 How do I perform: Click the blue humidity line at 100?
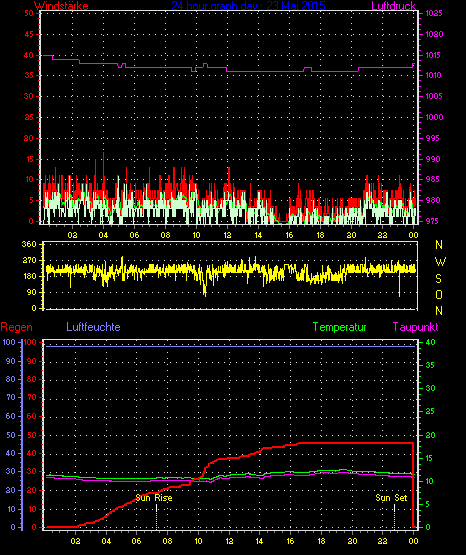(x=230, y=347)
